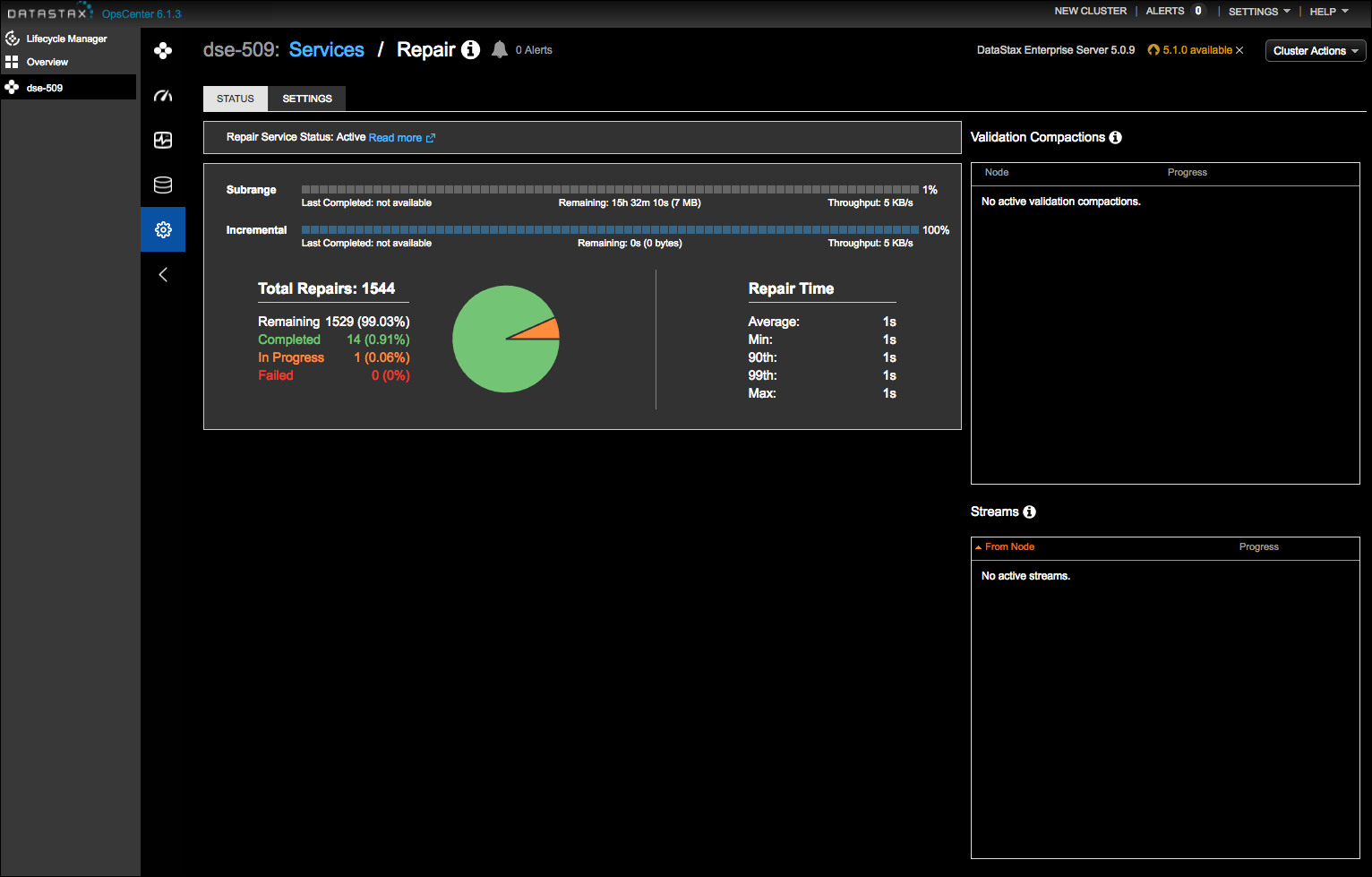This screenshot has height=877, width=1372.
Task: Open the Validation Compactions info icon
Action: (1115, 137)
